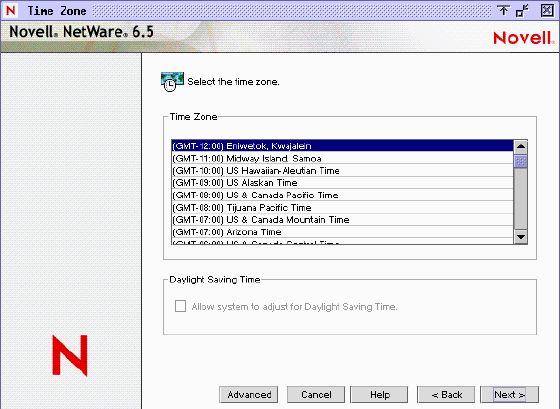Open Help for time zone
The width and height of the screenshot is (560, 409).
point(379,395)
